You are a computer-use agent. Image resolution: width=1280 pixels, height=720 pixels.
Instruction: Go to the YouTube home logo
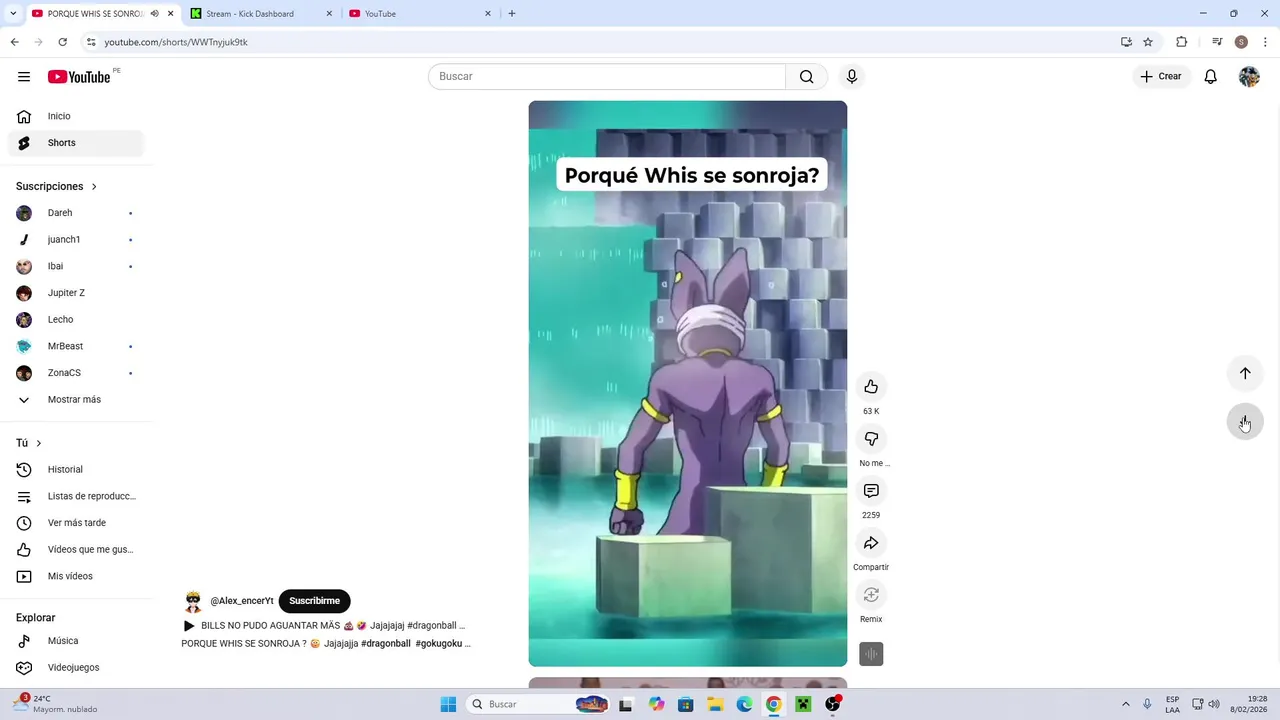coord(79,77)
